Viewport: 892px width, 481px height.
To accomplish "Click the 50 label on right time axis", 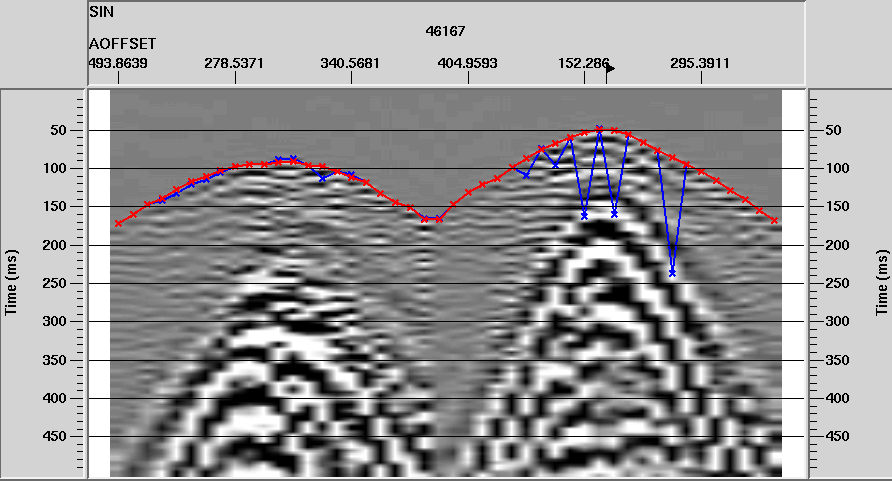I will pyautogui.click(x=833, y=130).
